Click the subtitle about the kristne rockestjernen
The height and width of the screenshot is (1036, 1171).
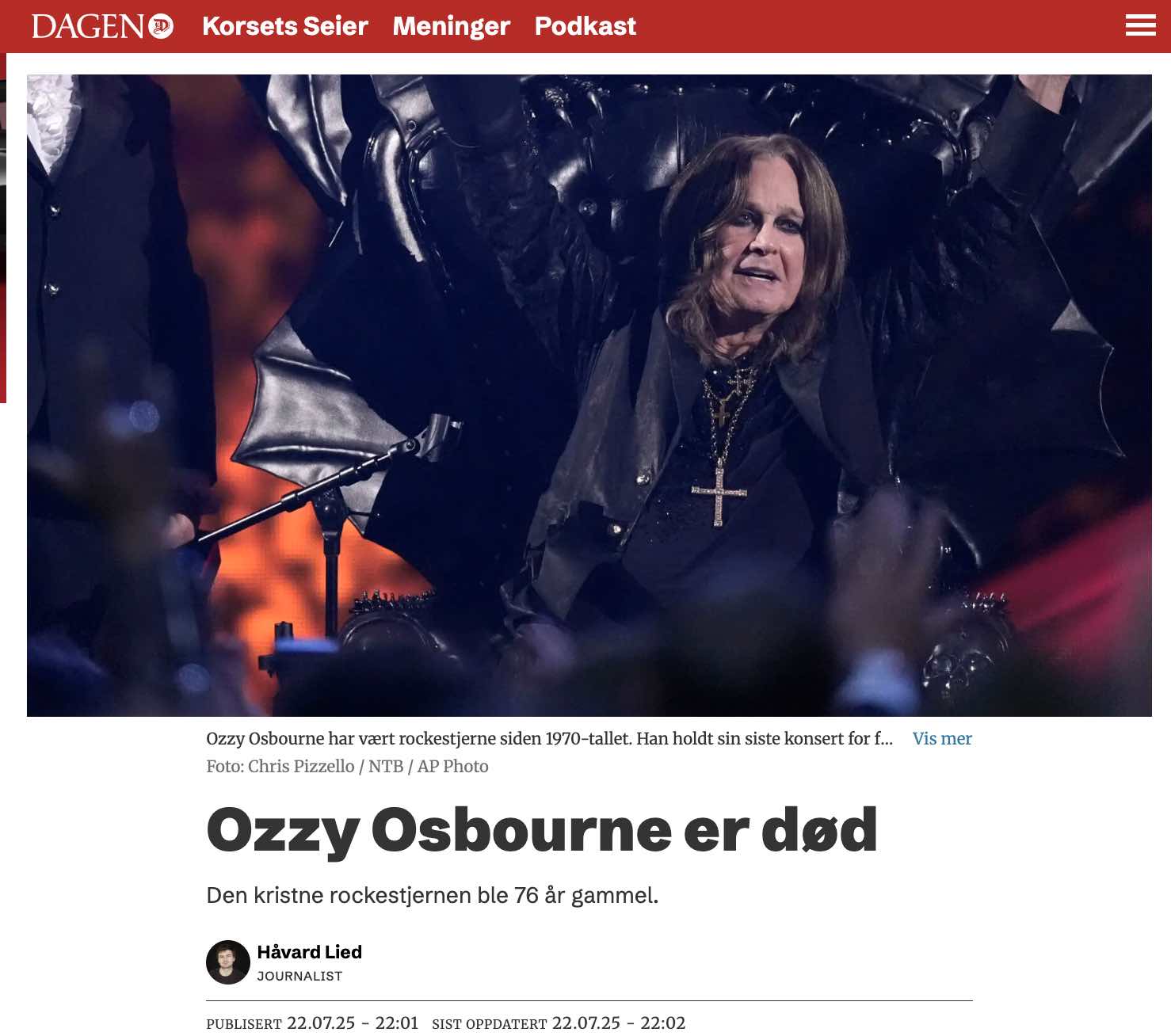[433, 896]
